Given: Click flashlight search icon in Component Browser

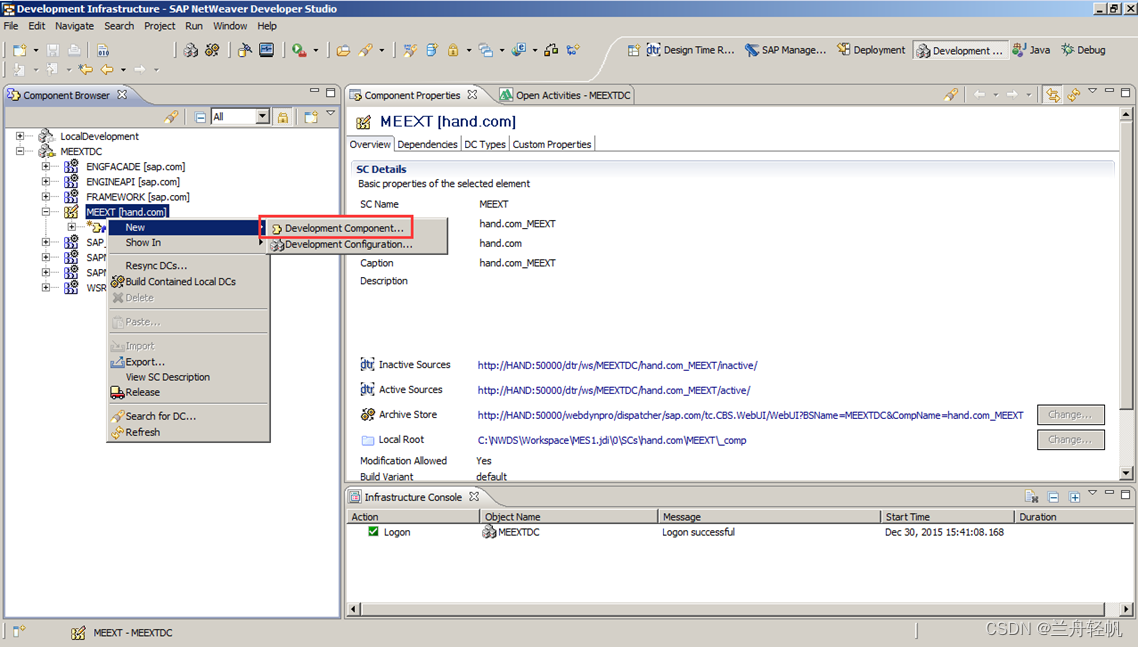Looking at the screenshot, I should pyautogui.click(x=171, y=117).
